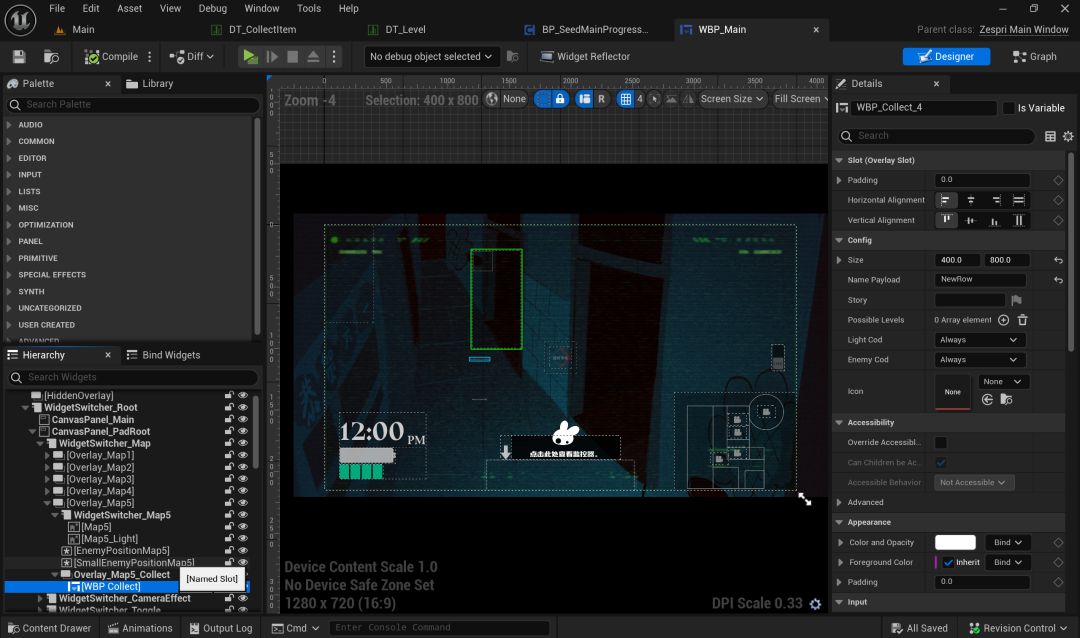The image size is (1080, 638).
Task: Open the Browse to asset toolbar icon
Action: [51, 56]
